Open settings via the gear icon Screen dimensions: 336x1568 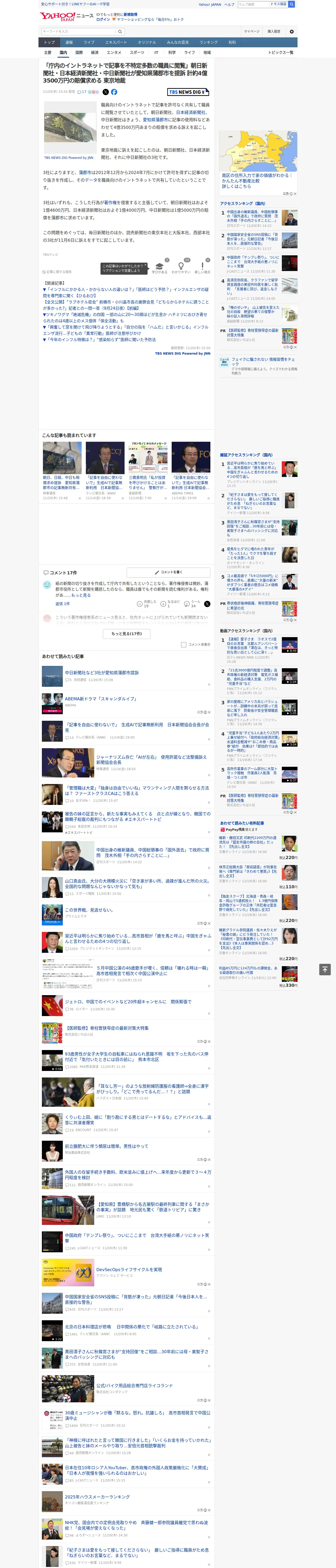click(x=292, y=32)
